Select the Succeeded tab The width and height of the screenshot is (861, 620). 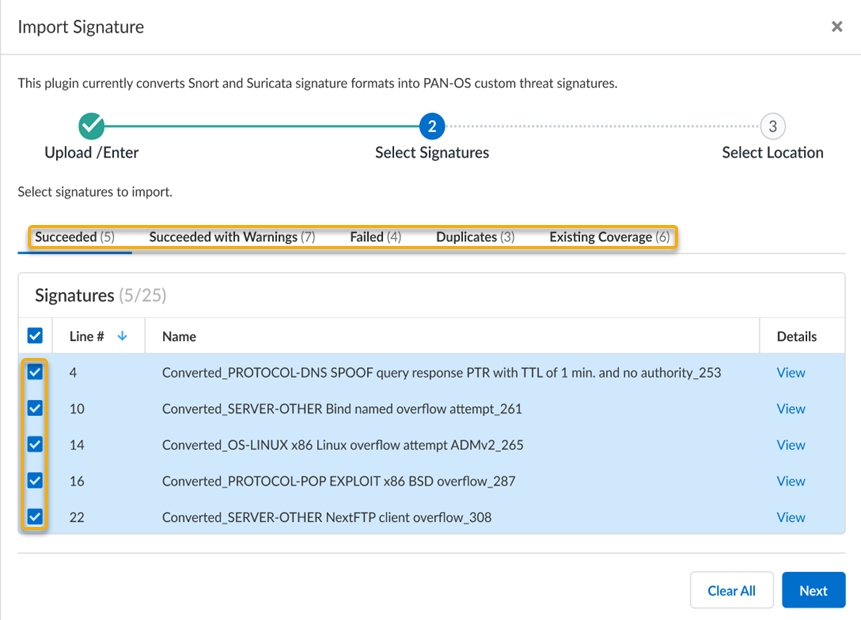[74, 237]
